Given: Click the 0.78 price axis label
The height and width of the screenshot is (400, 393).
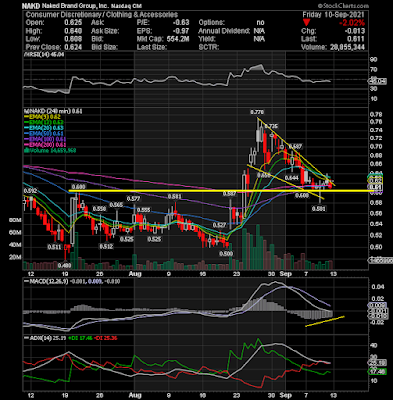Looking at the screenshot, I should [377, 114].
